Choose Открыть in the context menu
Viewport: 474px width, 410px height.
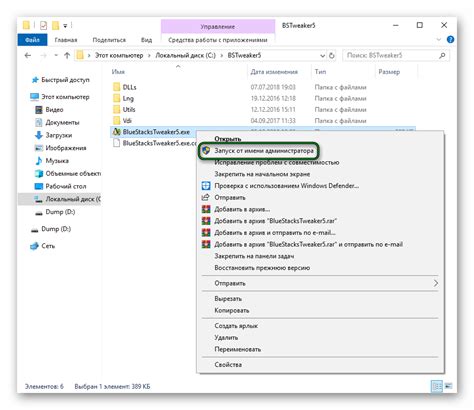(x=228, y=139)
